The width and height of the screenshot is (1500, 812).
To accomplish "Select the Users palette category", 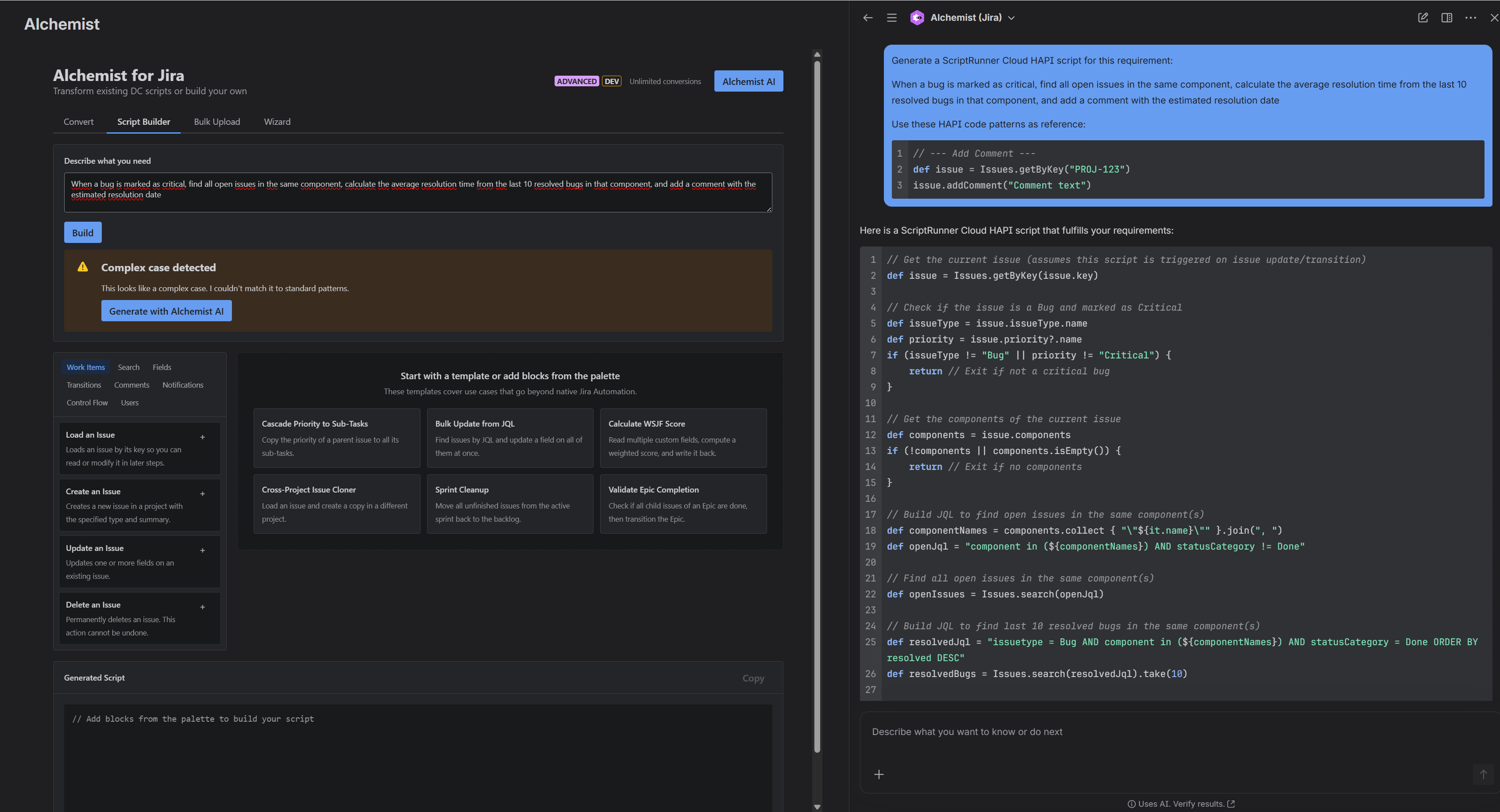I will click(x=130, y=403).
